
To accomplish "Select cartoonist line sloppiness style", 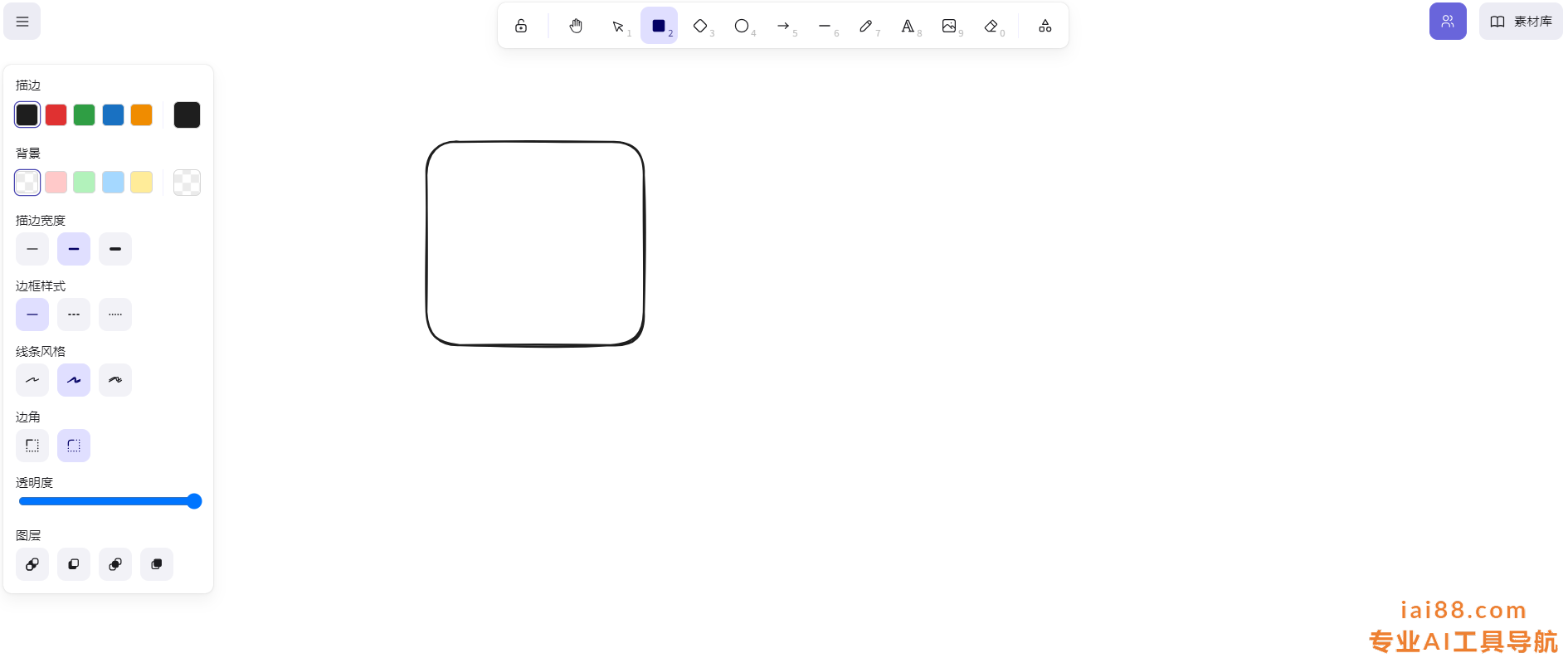I will [x=115, y=380].
